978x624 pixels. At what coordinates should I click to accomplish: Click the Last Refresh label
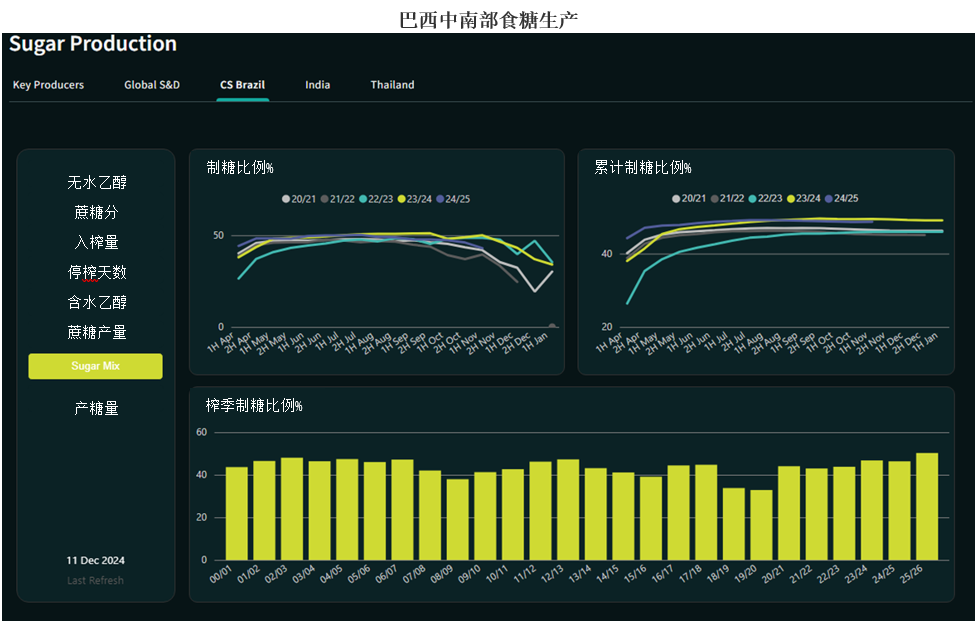(x=96, y=581)
